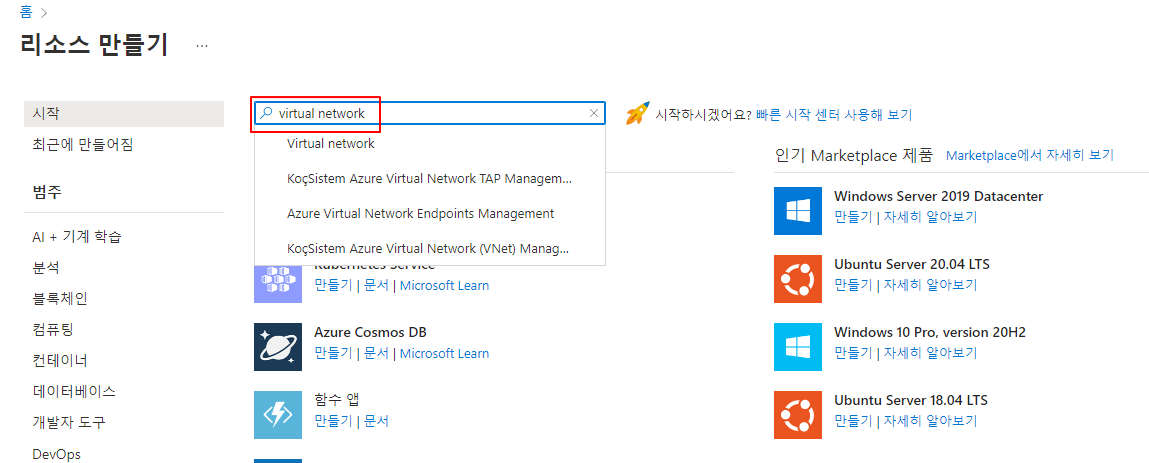
Task: Click 만들기 under Ubuntu Server 18.04 LTS
Action: [x=853, y=421]
